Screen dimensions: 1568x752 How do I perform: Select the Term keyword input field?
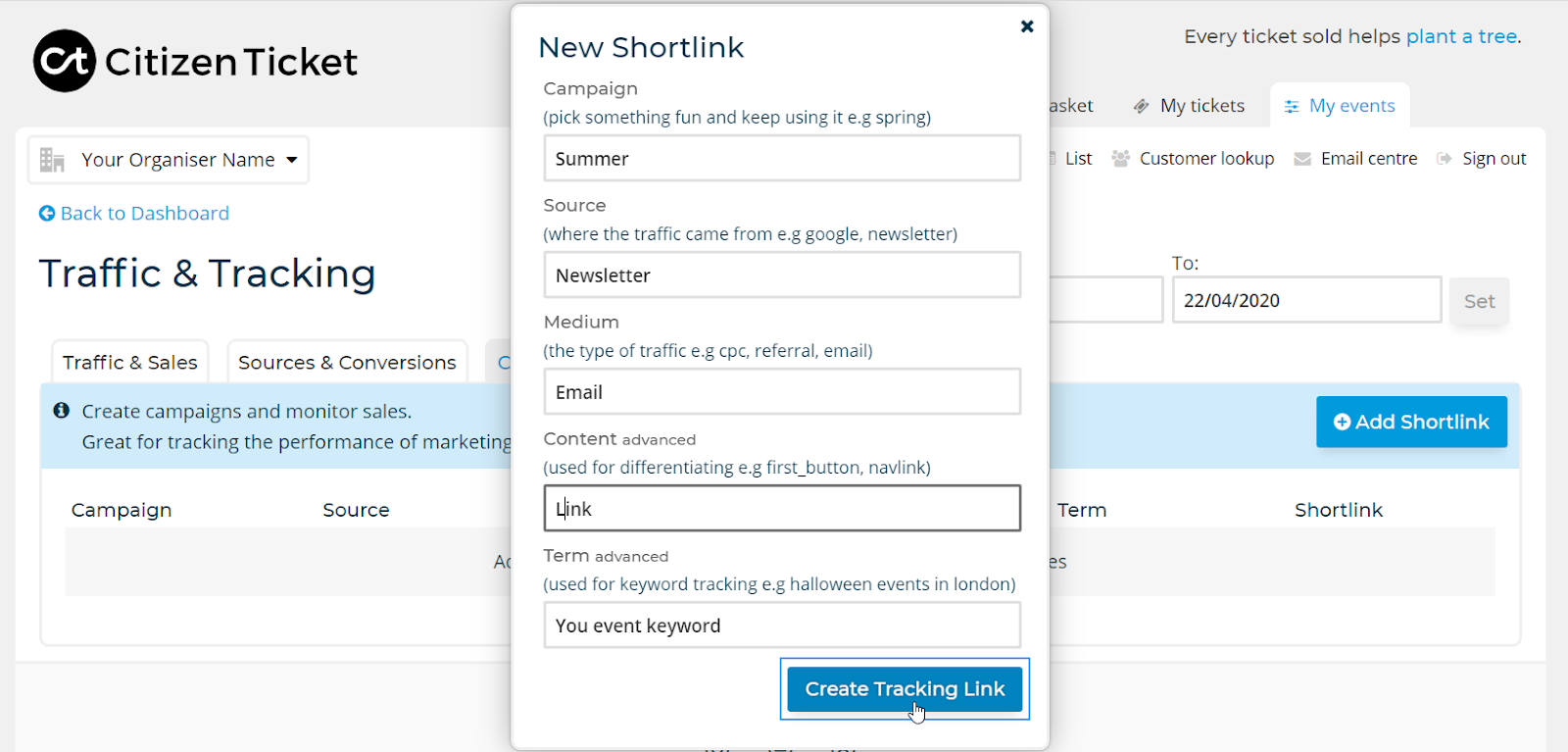(x=782, y=626)
